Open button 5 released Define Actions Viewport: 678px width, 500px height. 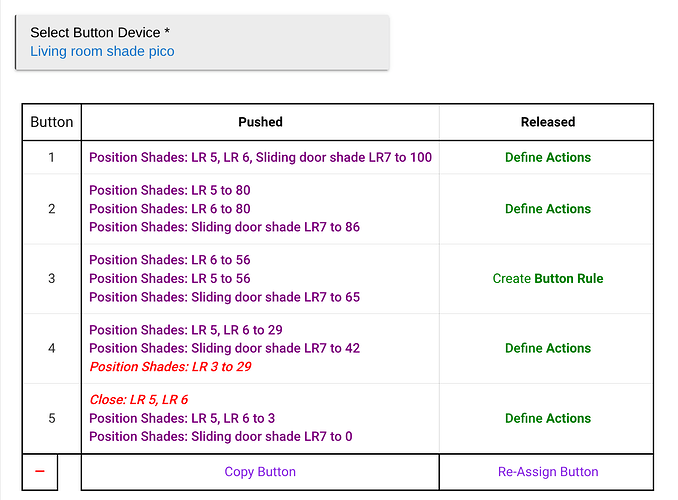click(x=547, y=418)
